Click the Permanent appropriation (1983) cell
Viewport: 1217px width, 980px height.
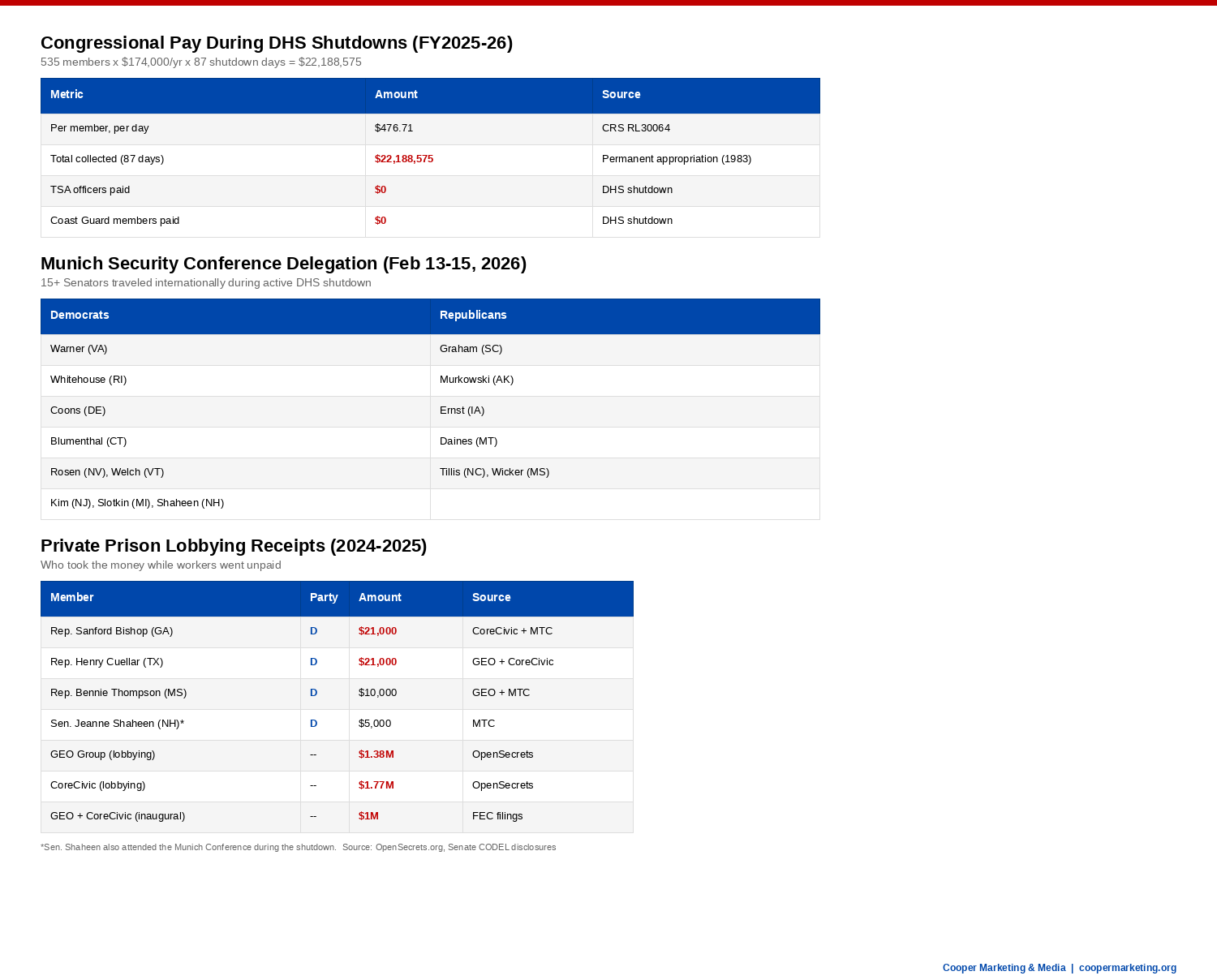point(706,160)
